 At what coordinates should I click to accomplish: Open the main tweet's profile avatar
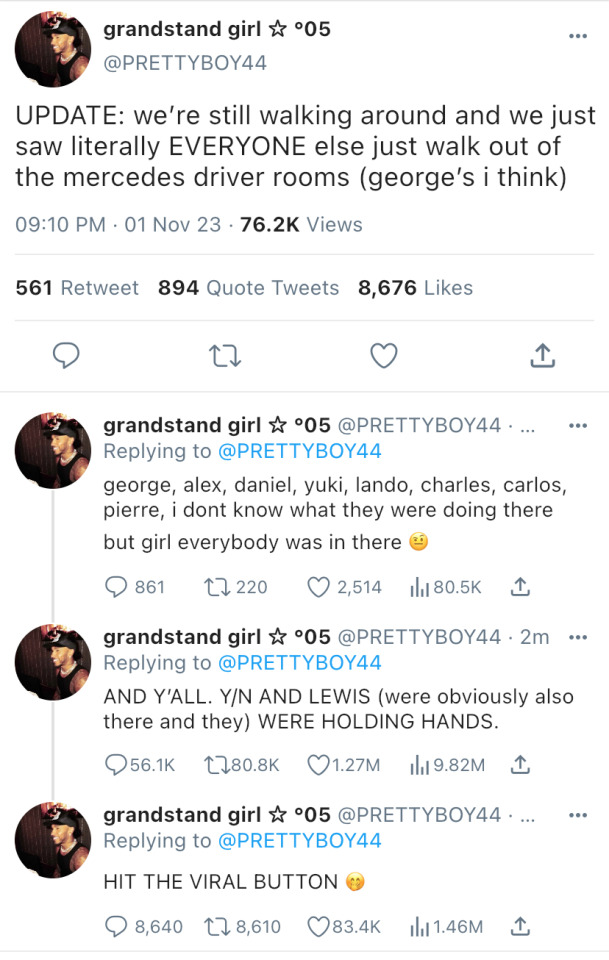tap(53, 49)
